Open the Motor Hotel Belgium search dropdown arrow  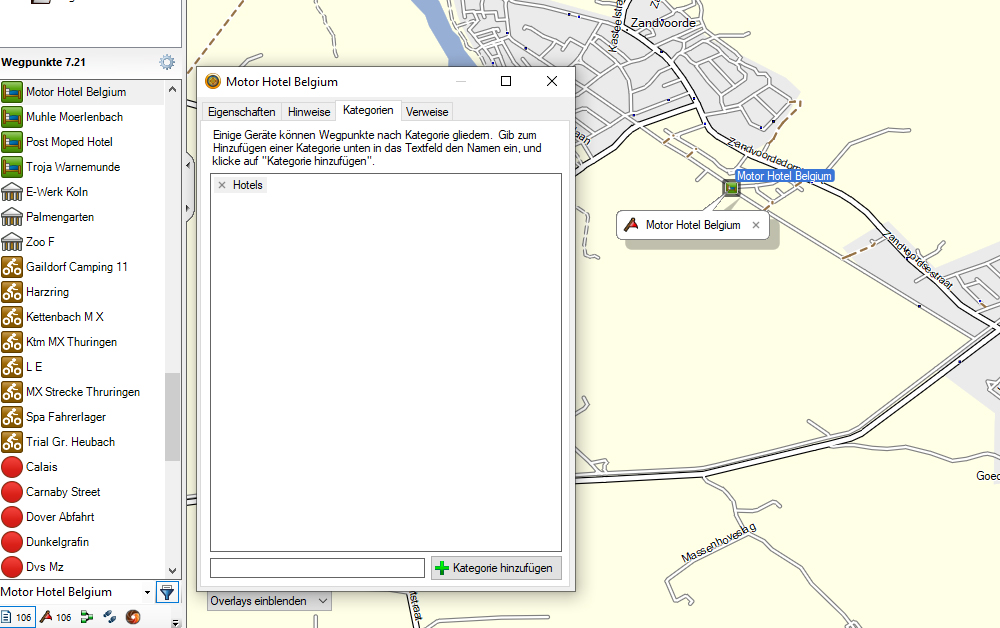pyautogui.click(x=147, y=592)
